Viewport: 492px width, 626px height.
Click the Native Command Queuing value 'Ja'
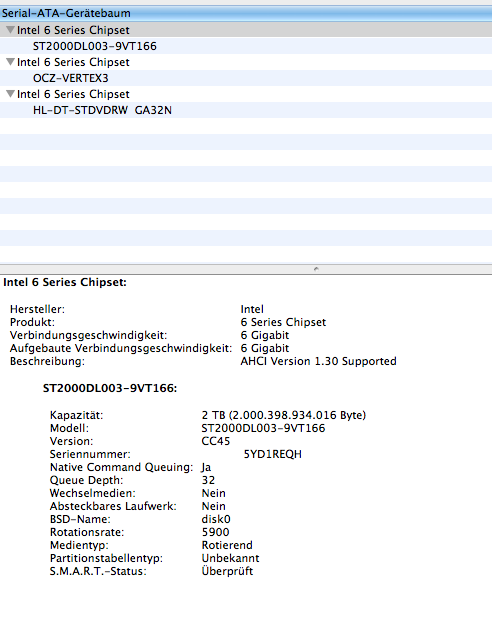point(206,467)
